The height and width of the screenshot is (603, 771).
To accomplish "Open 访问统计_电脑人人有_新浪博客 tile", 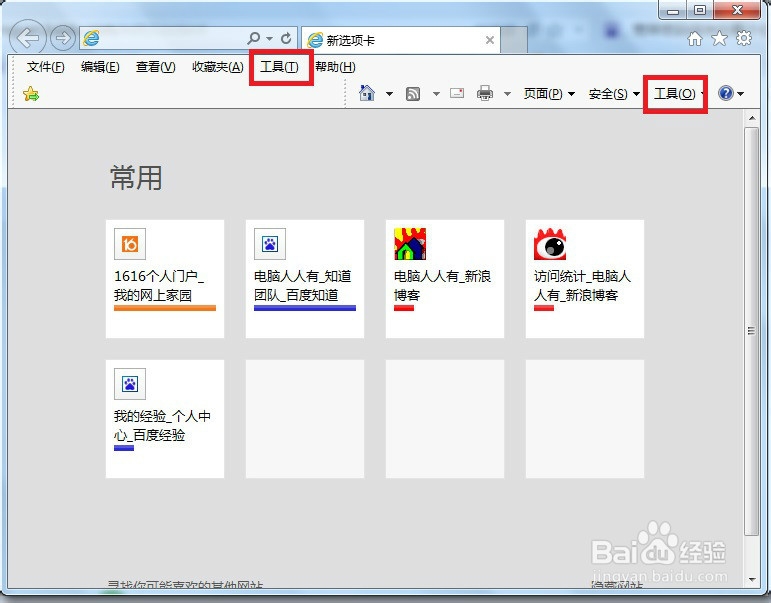I will [585, 279].
